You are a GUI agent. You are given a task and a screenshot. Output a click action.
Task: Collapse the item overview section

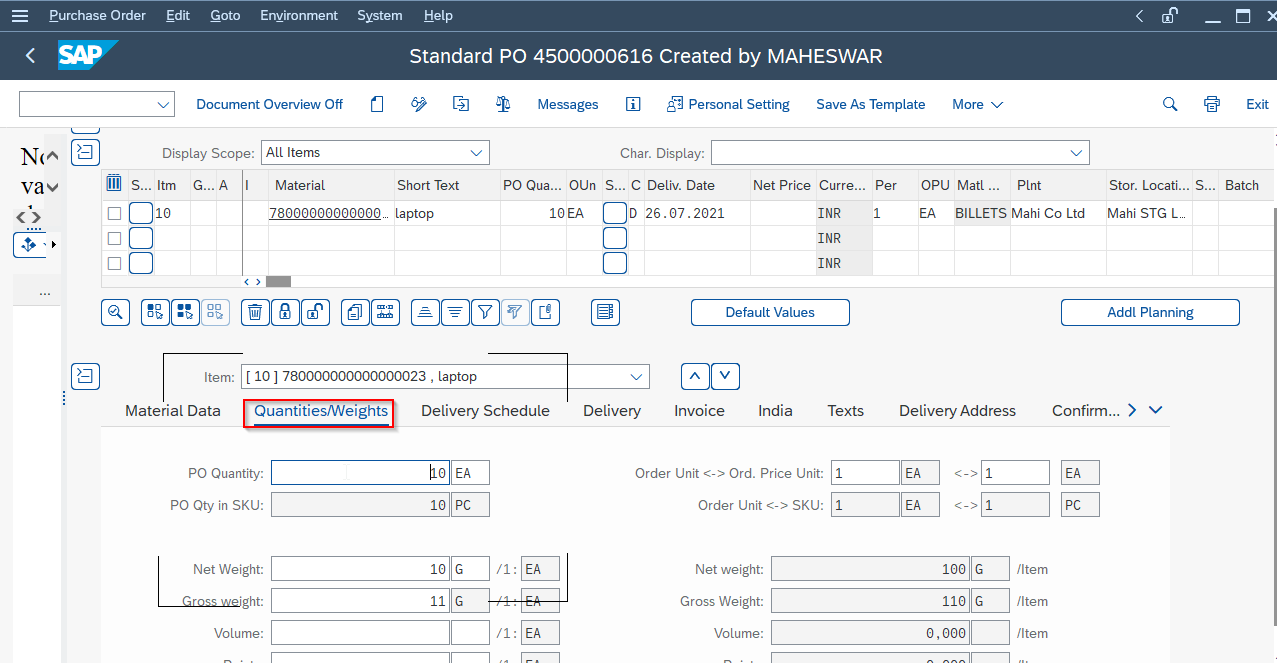point(86,151)
